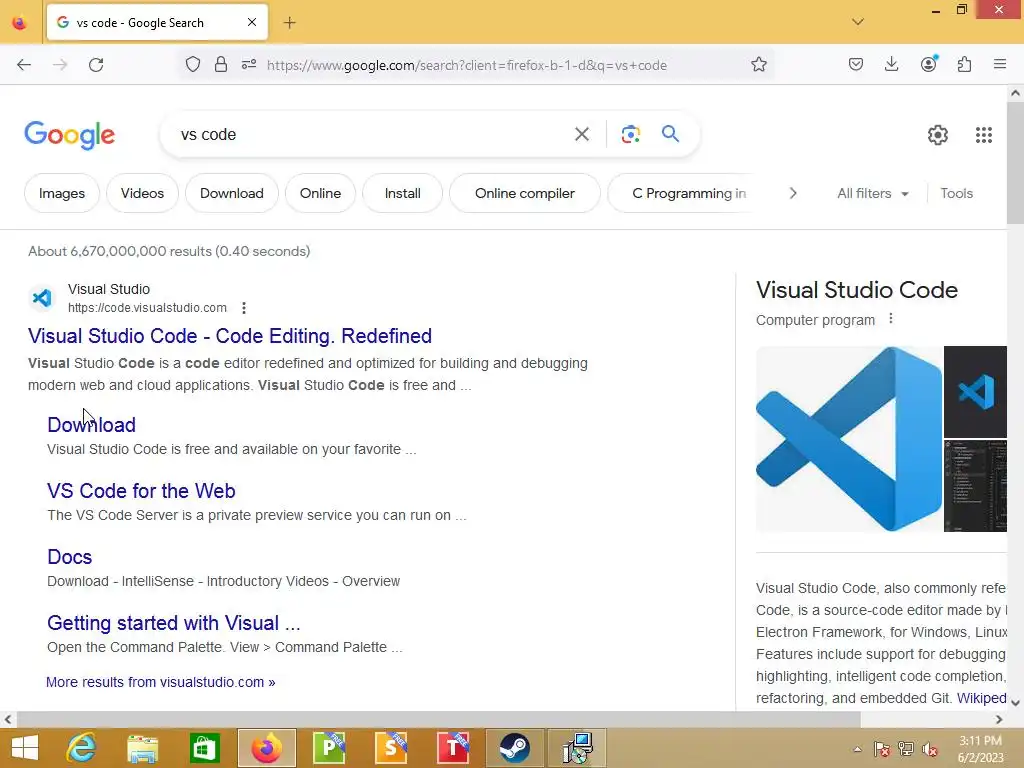1024x768 pixels.
Task: Open Google quick settings gear
Action: [938, 135]
